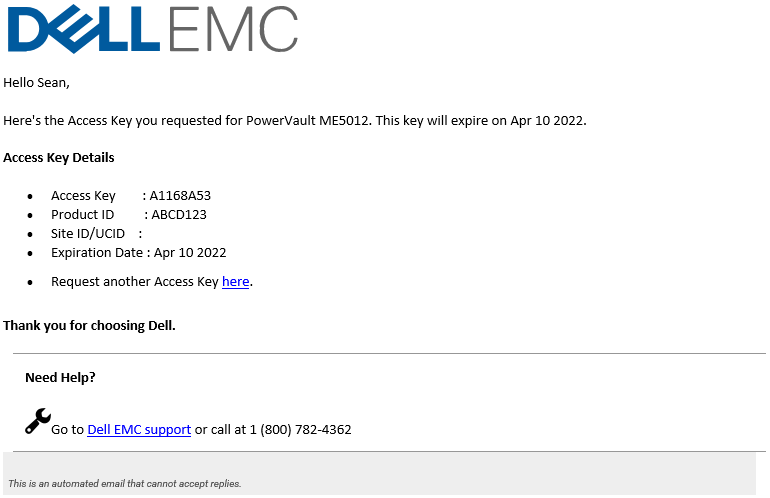
Task: Click the 'Product ID' label
Action: pyautogui.click(x=82, y=215)
